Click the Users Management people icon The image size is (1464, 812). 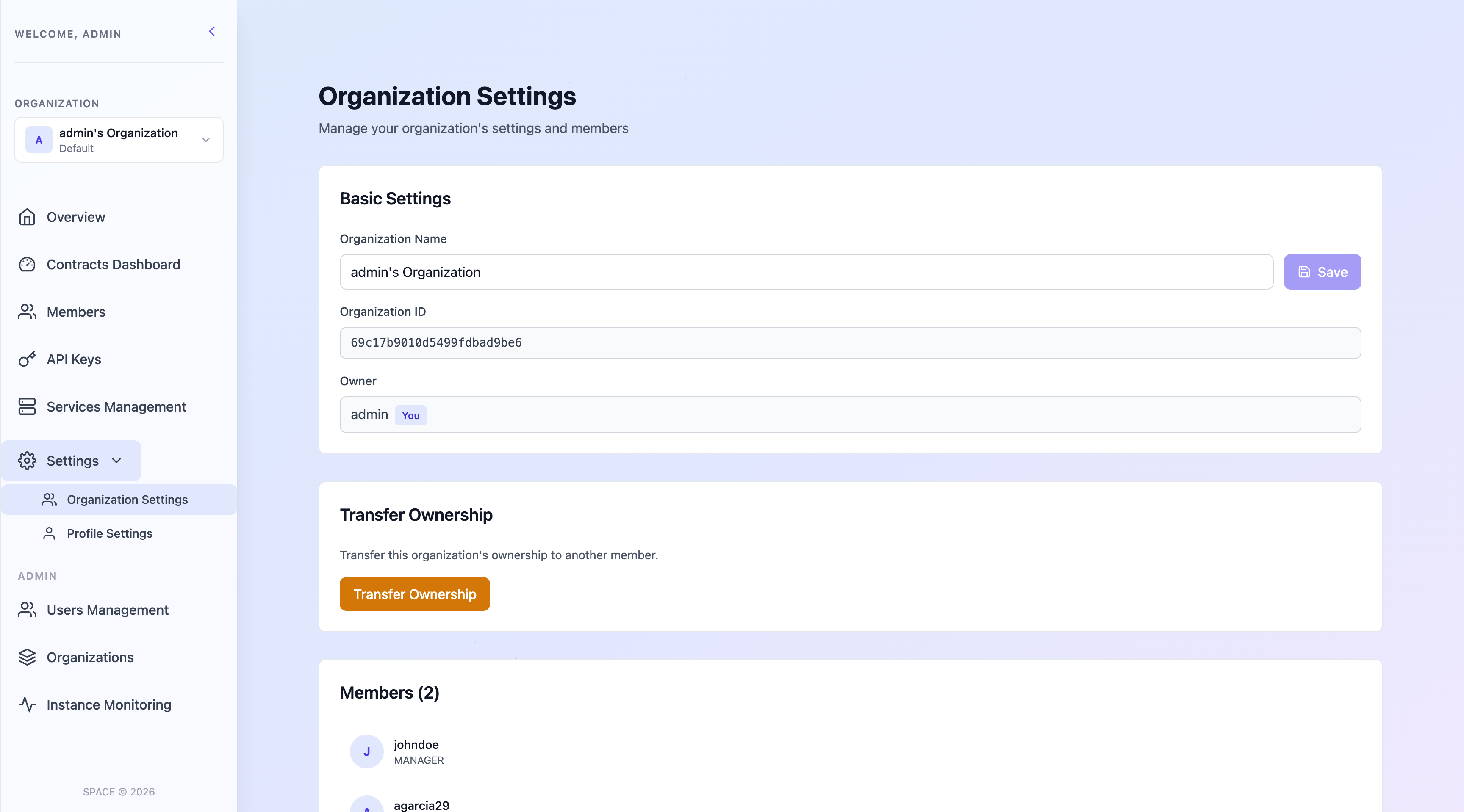tap(27, 610)
